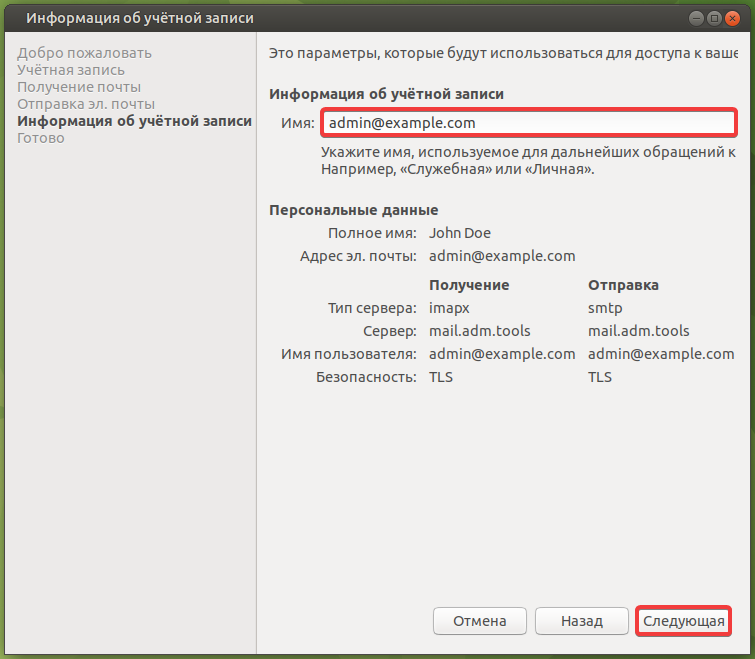The width and height of the screenshot is (755, 659).
Task: Select the Учётная запись step in sidebar
Action: pos(70,70)
